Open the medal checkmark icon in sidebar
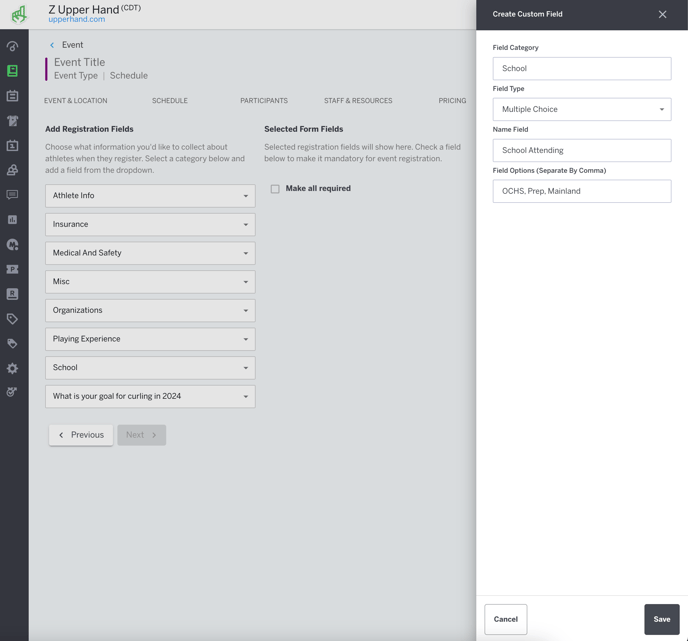The height and width of the screenshot is (641, 688). pyautogui.click(x=12, y=392)
